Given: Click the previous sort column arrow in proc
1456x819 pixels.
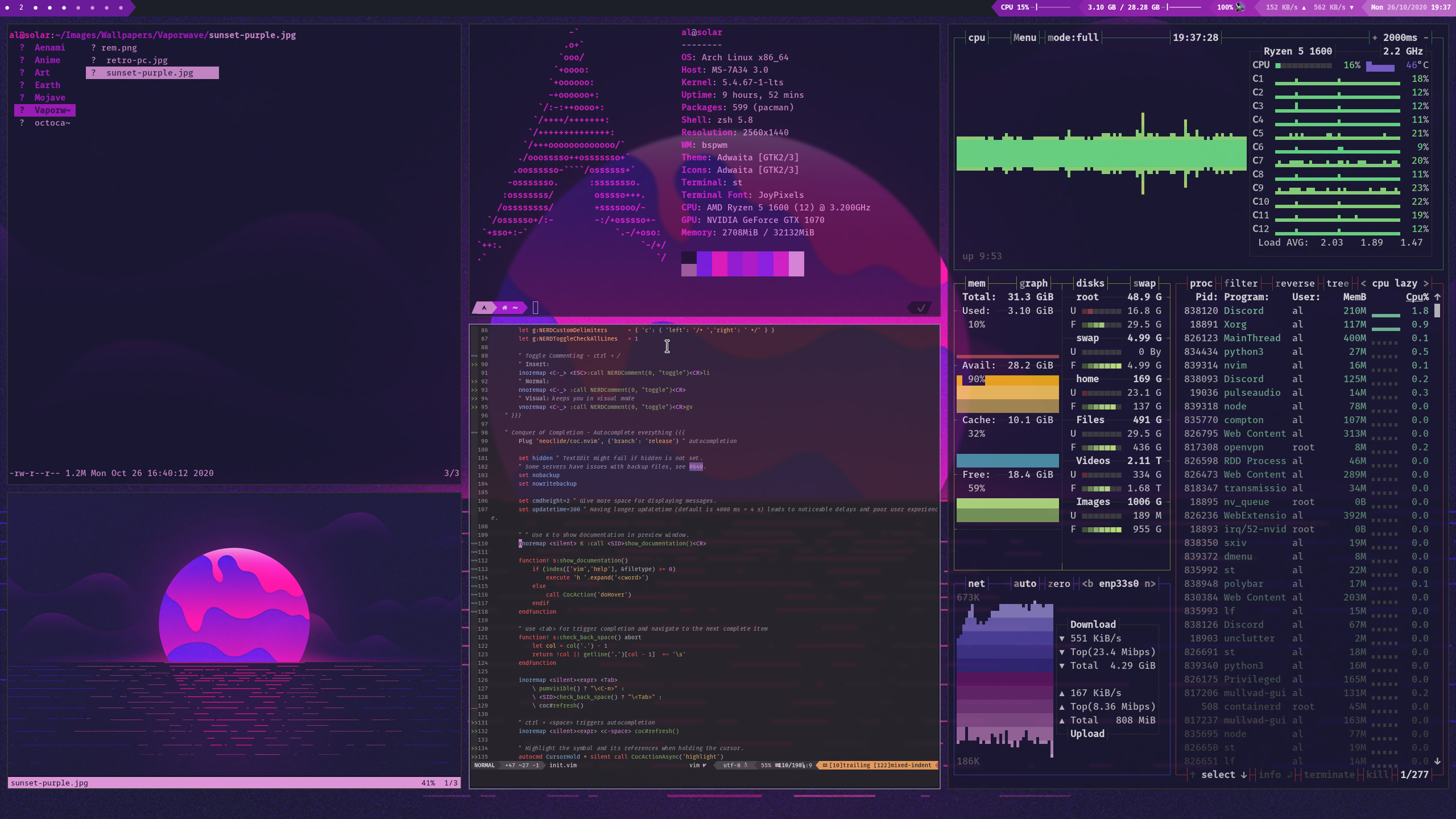Looking at the screenshot, I should (1363, 283).
